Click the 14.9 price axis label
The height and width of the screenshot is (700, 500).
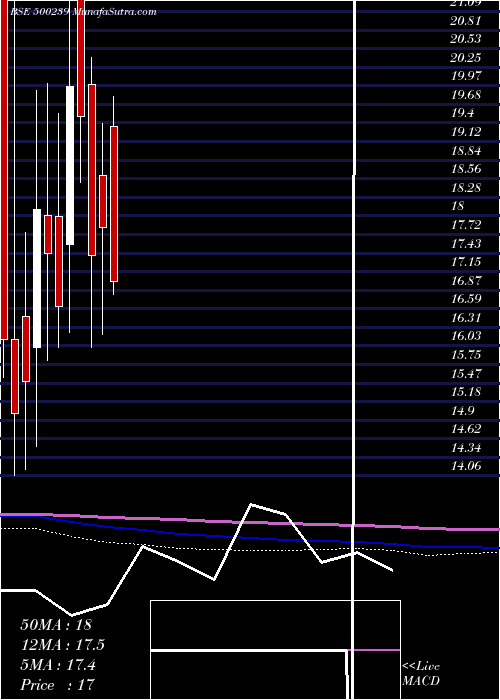[x=462, y=410]
